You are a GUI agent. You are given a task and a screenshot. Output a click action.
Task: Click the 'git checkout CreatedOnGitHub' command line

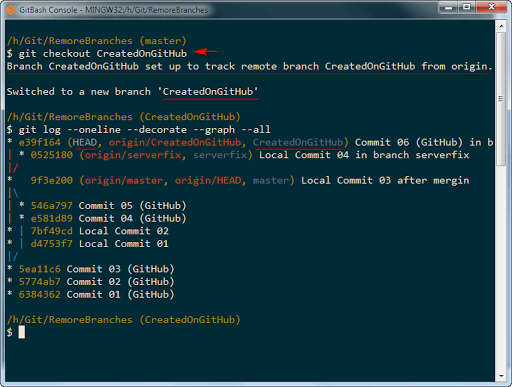(97, 53)
